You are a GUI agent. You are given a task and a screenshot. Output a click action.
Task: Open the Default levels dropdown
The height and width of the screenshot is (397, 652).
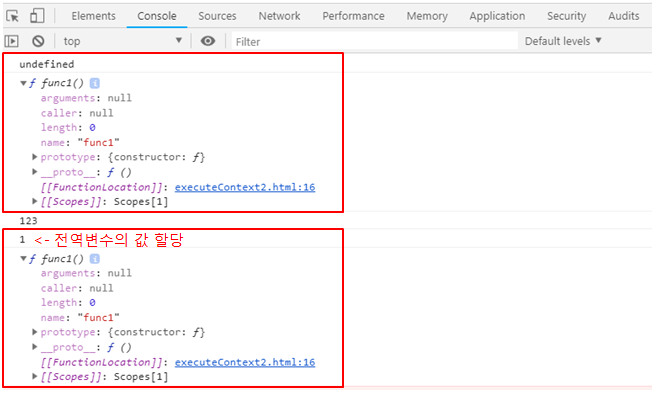tap(563, 41)
